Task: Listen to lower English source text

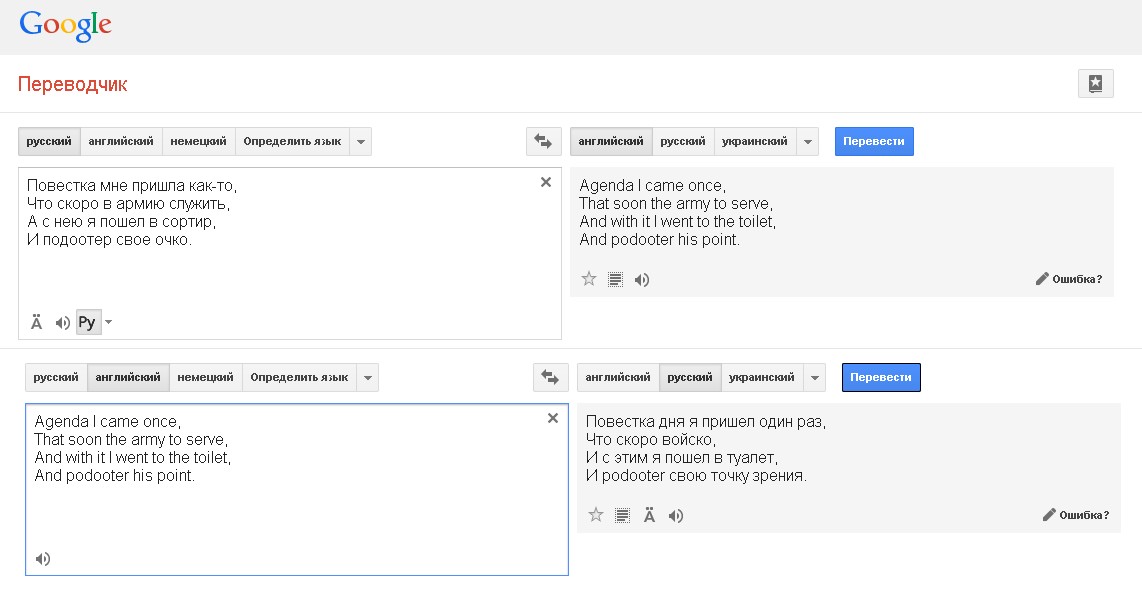Action: [42, 559]
